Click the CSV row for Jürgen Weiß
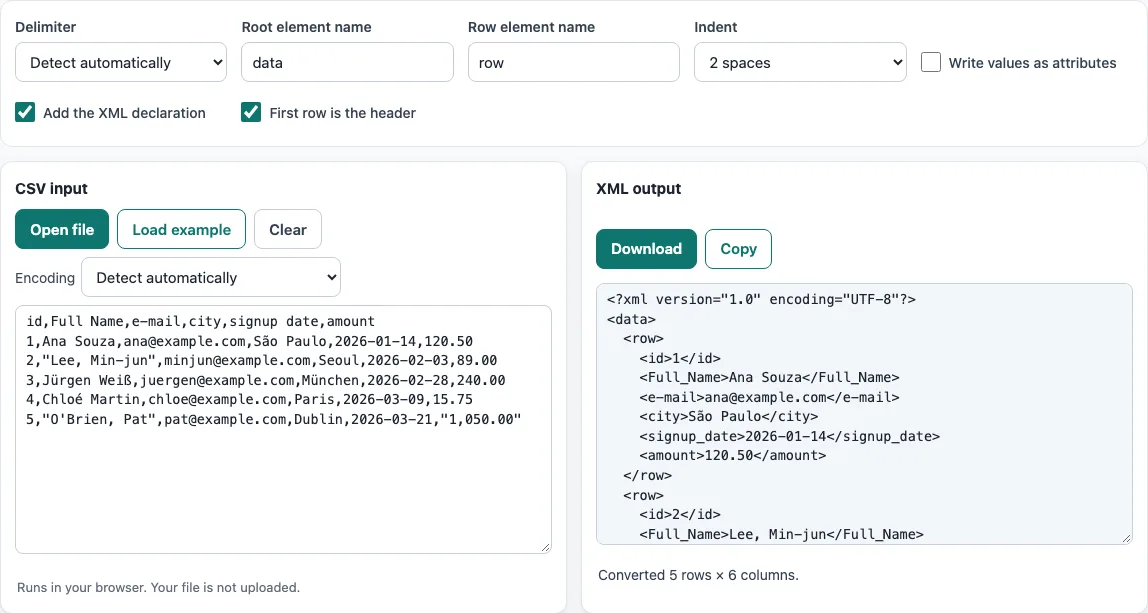This screenshot has height=613, width=1148. (x=266, y=380)
